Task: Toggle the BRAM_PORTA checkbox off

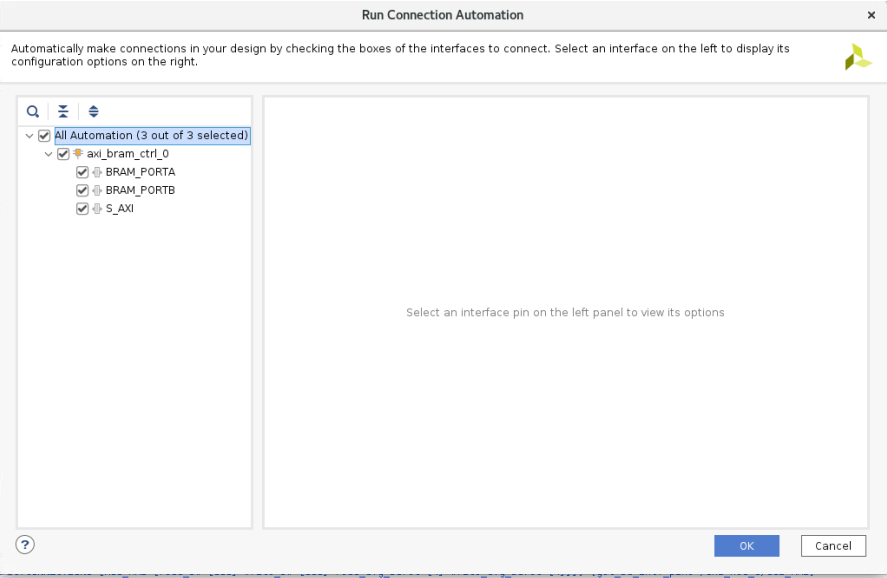Action: click(x=81, y=171)
